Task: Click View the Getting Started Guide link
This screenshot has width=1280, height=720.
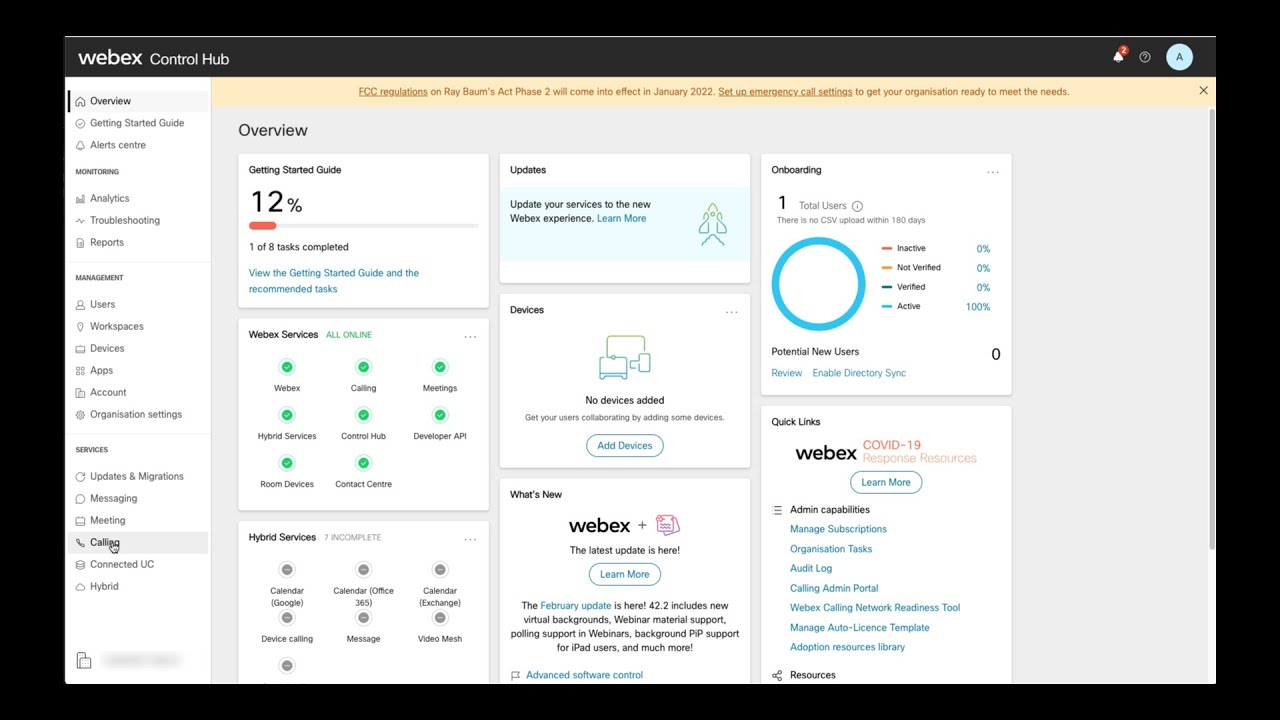Action: 334,281
